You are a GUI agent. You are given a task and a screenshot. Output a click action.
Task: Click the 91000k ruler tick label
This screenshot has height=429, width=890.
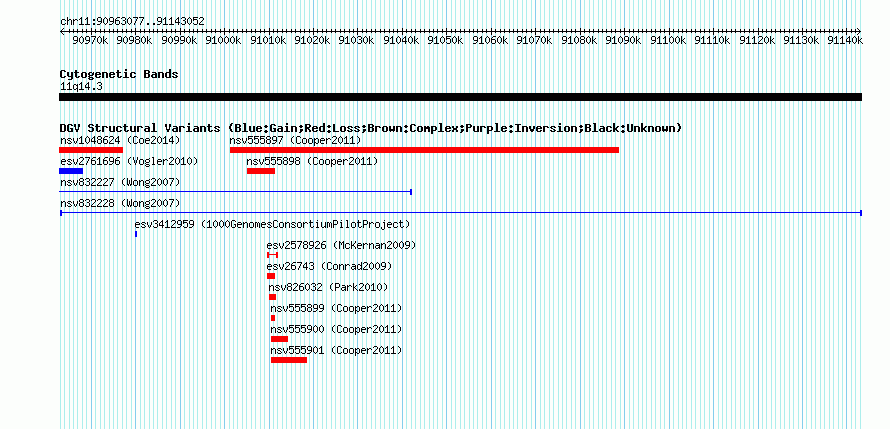click(x=223, y=40)
